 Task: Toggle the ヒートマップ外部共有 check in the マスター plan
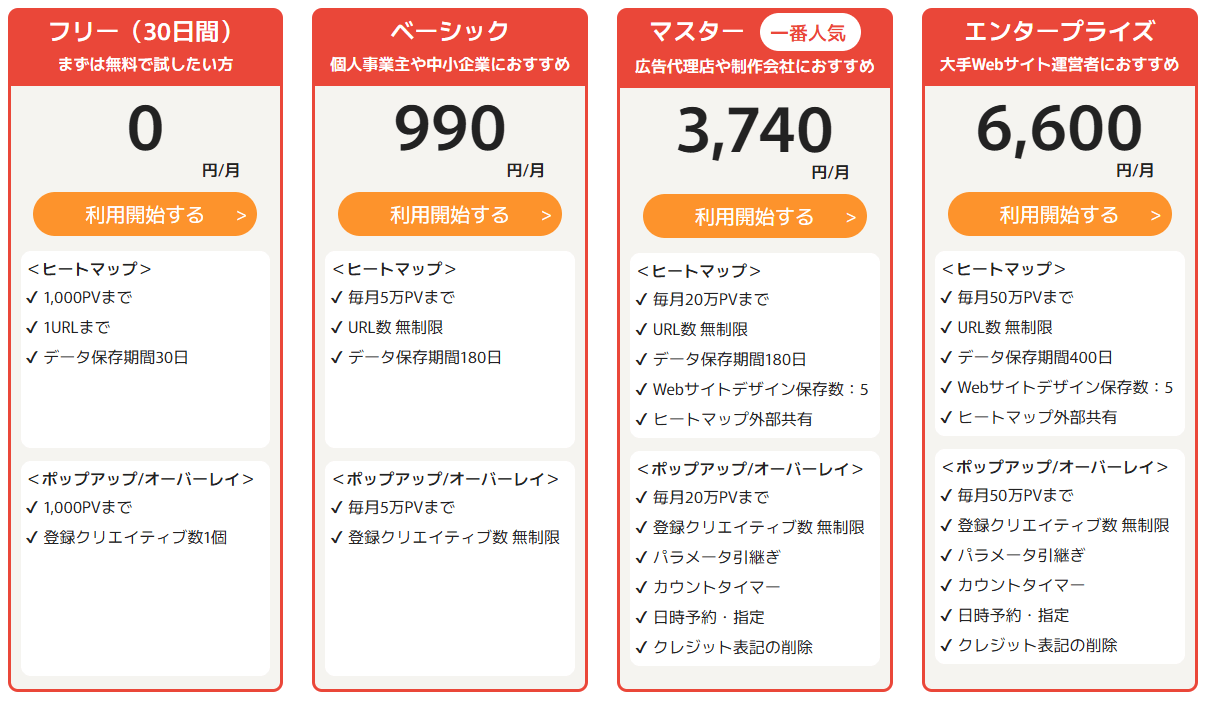[642, 419]
